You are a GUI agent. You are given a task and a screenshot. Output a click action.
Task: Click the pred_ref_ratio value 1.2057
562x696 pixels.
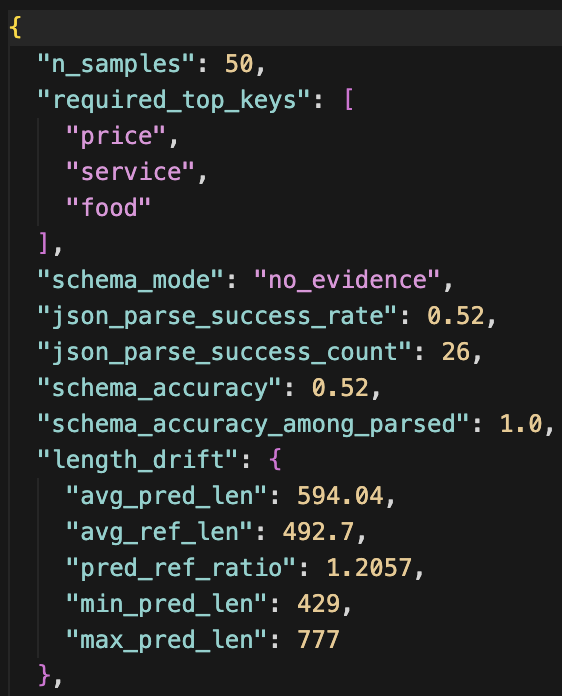[x=369, y=568]
